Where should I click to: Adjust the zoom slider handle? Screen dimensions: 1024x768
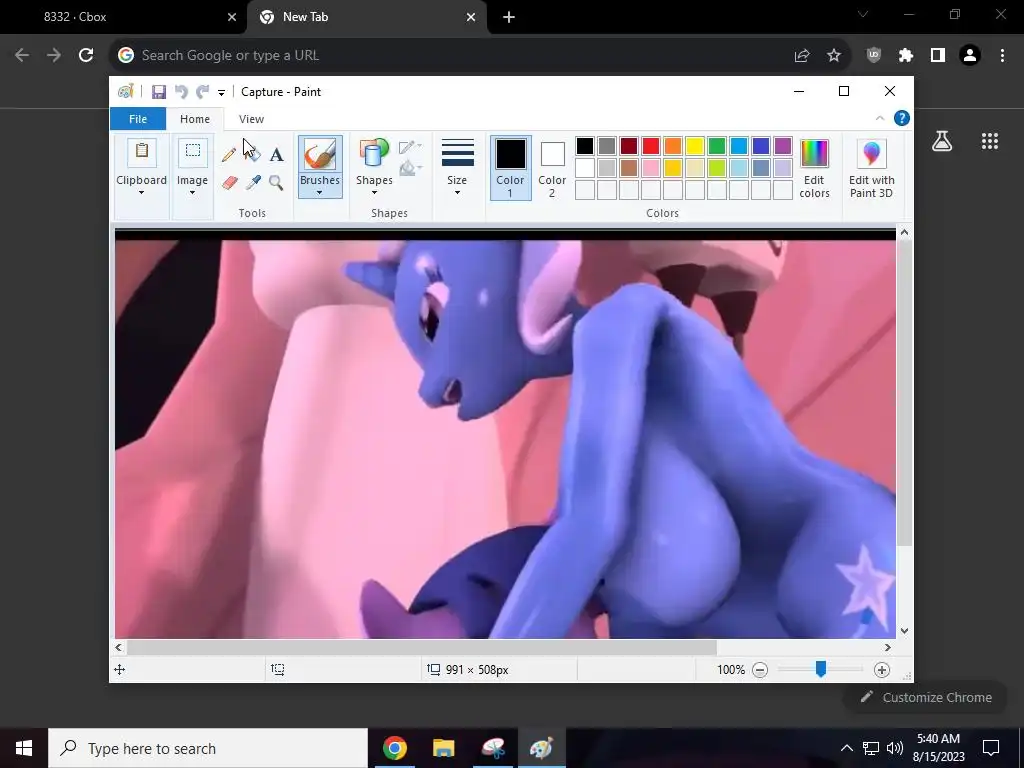pyautogui.click(x=821, y=669)
